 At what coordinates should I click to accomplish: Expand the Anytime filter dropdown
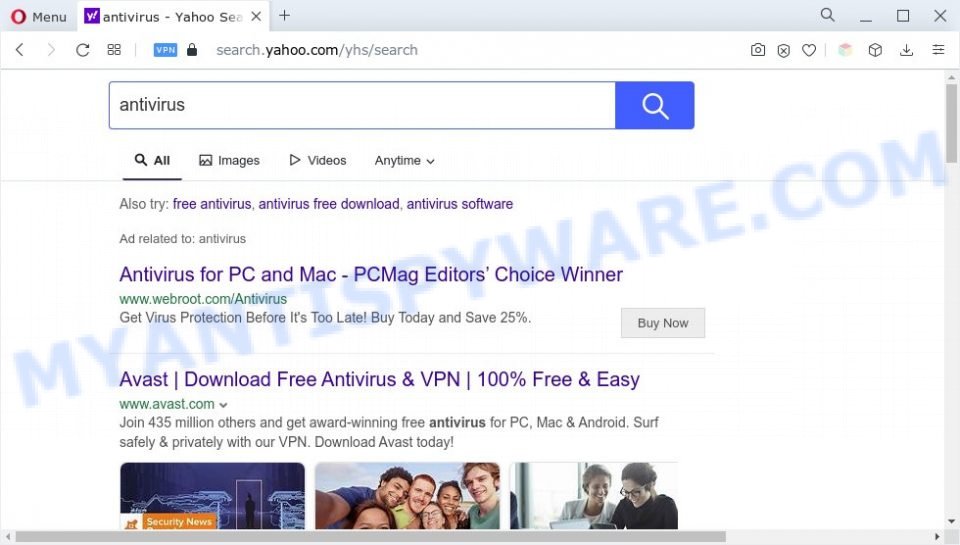click(404, 160)
